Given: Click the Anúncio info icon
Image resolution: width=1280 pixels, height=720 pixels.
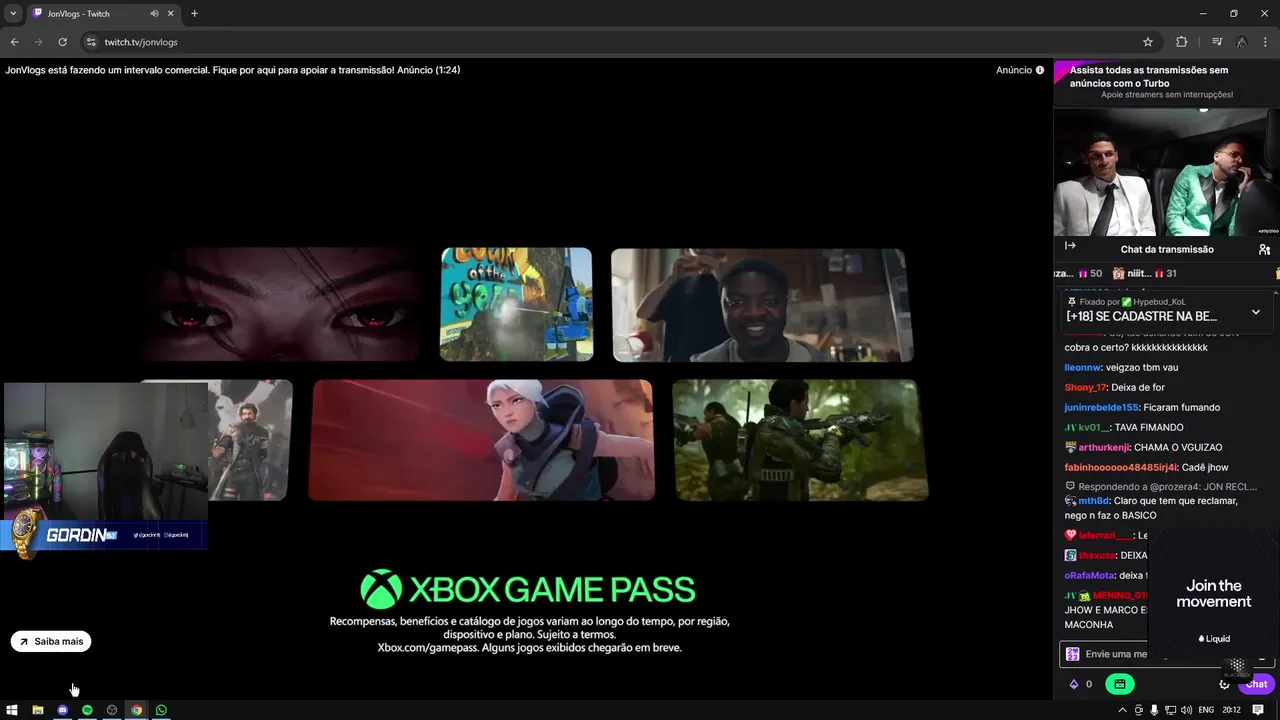Looking at the screenshot, I should pyautogui.click(x=1040, y=70).
